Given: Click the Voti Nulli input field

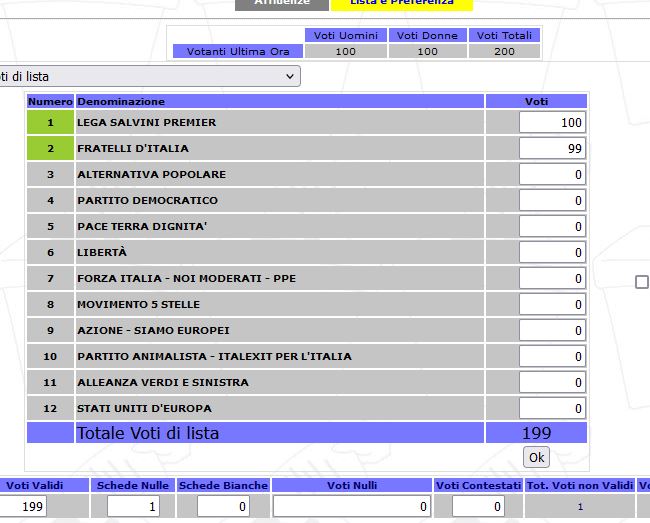Looking at the screenshot, I should (352, 506).
